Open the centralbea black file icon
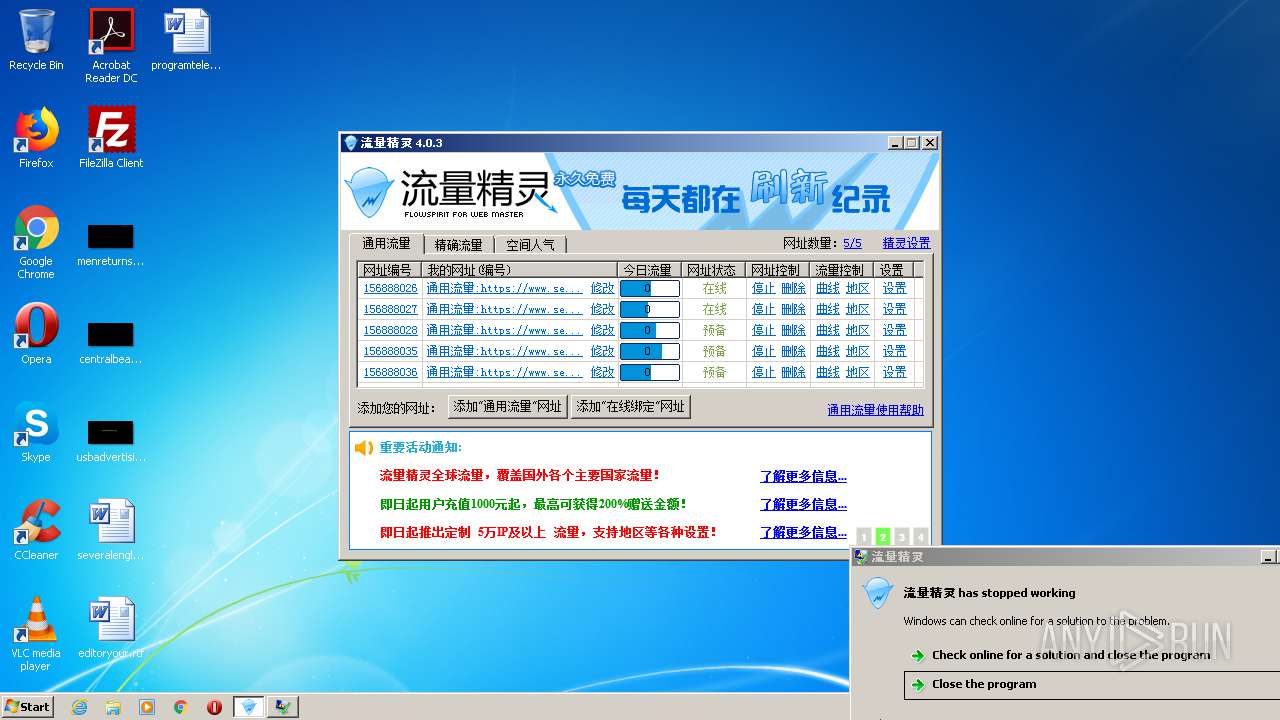This screenshot has height=720, width=1280. pyautogui.click(x=111, y=343)
